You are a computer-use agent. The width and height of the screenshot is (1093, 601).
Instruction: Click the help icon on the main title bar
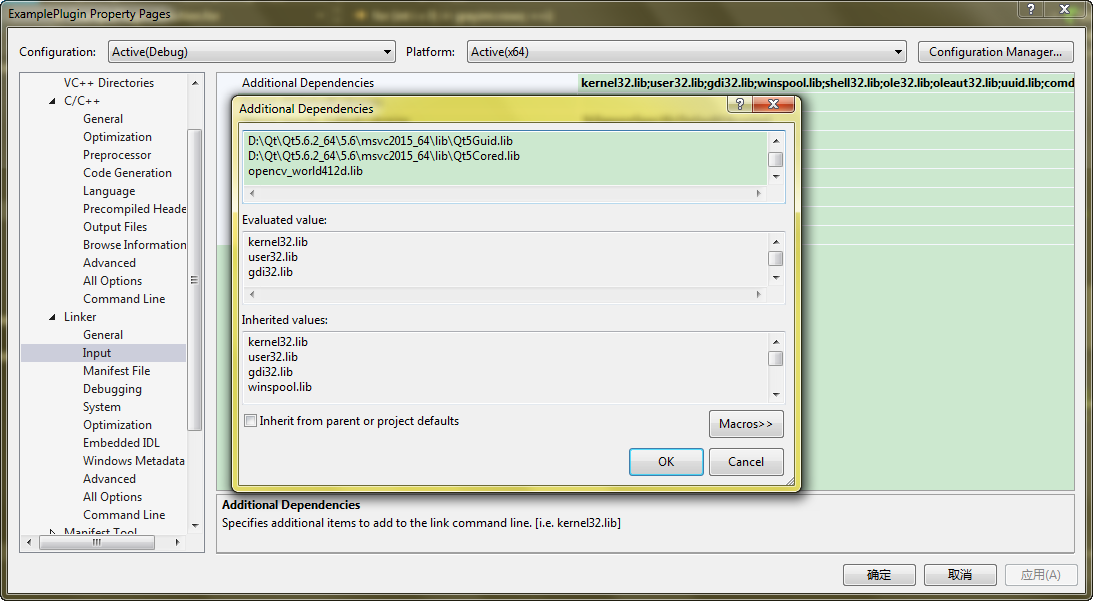1030,10
